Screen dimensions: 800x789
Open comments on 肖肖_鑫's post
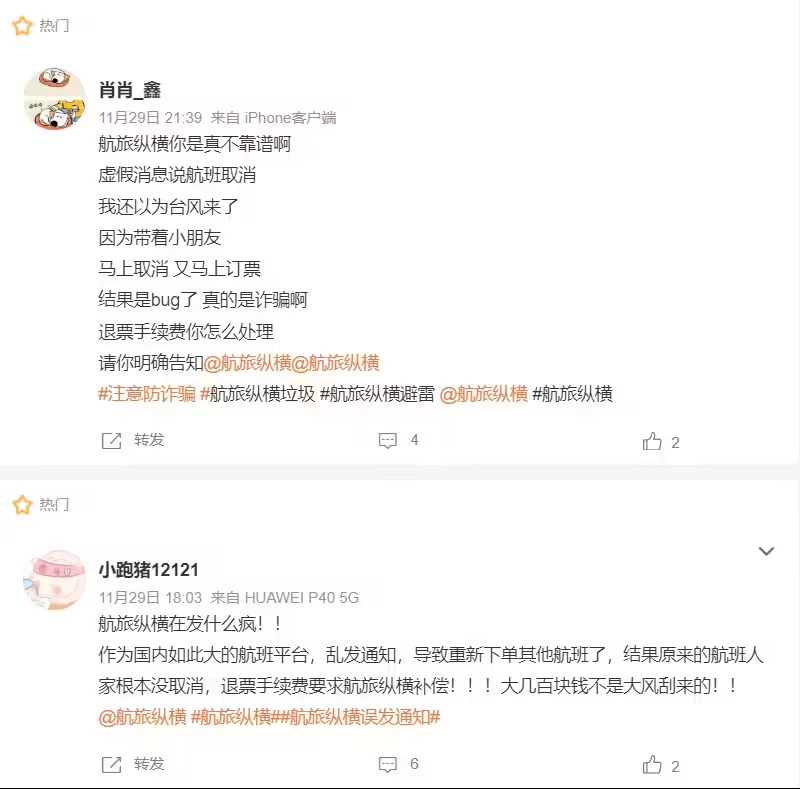[x=388, y=440]
